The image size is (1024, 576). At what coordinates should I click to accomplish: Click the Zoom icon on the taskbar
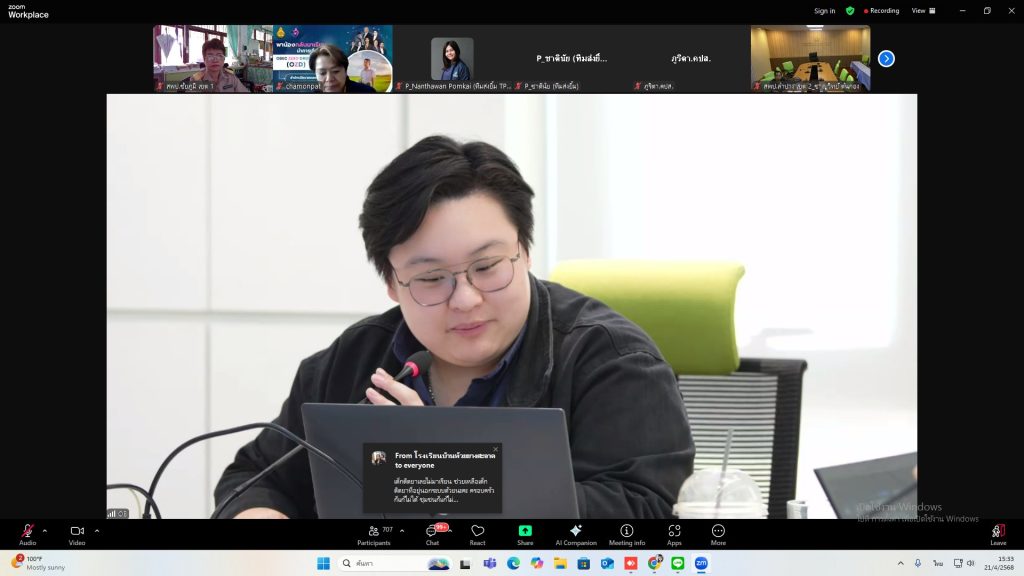(x=701, y=563)
